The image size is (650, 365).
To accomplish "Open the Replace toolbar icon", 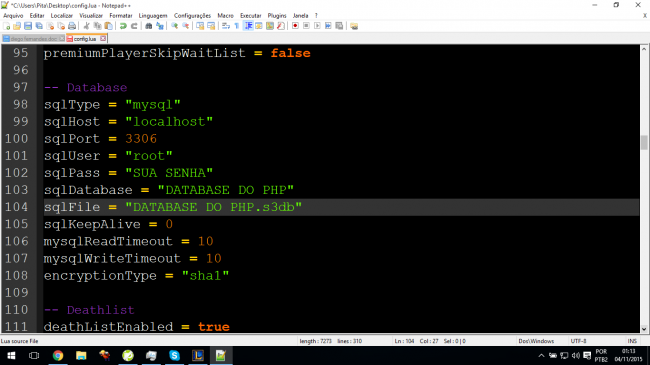I will click(x=160, y=26).
